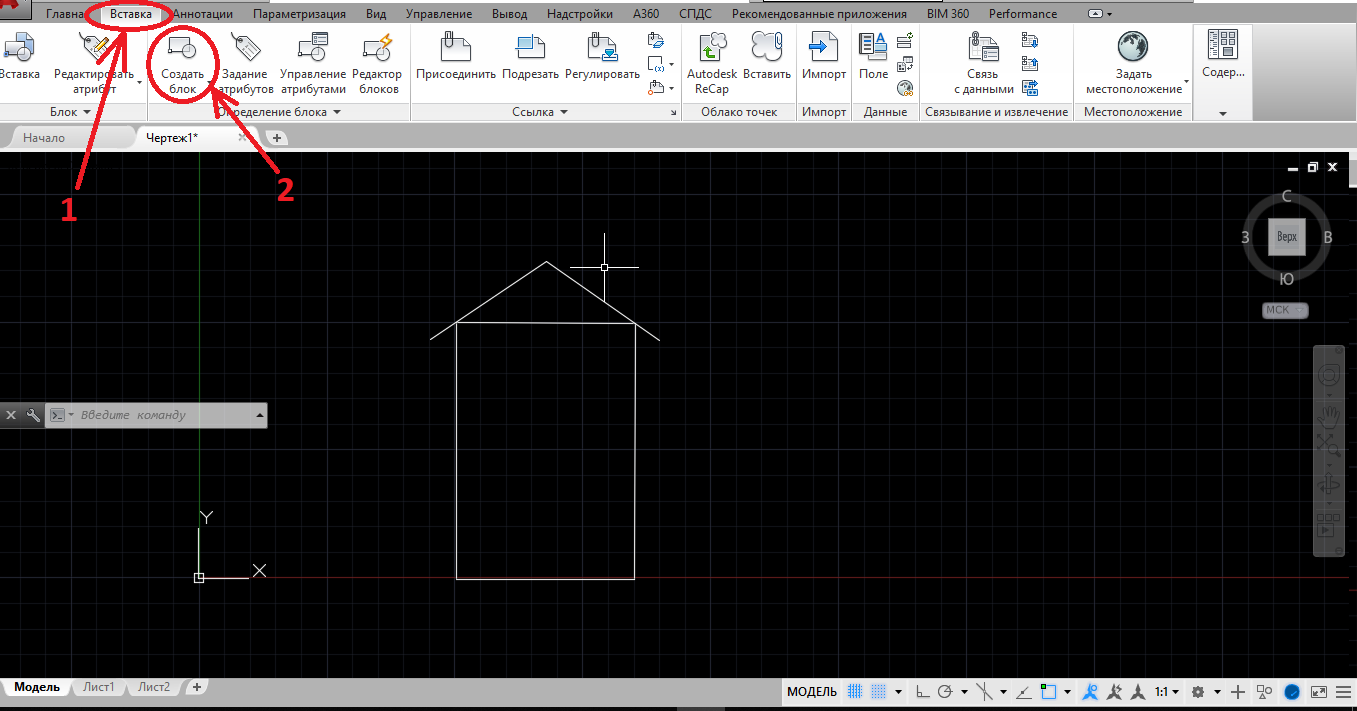Image resolution: width=1357 pixels, height=711 pixels.
Task: Toggle clean screen in status bar
Action: (1318, 692)
